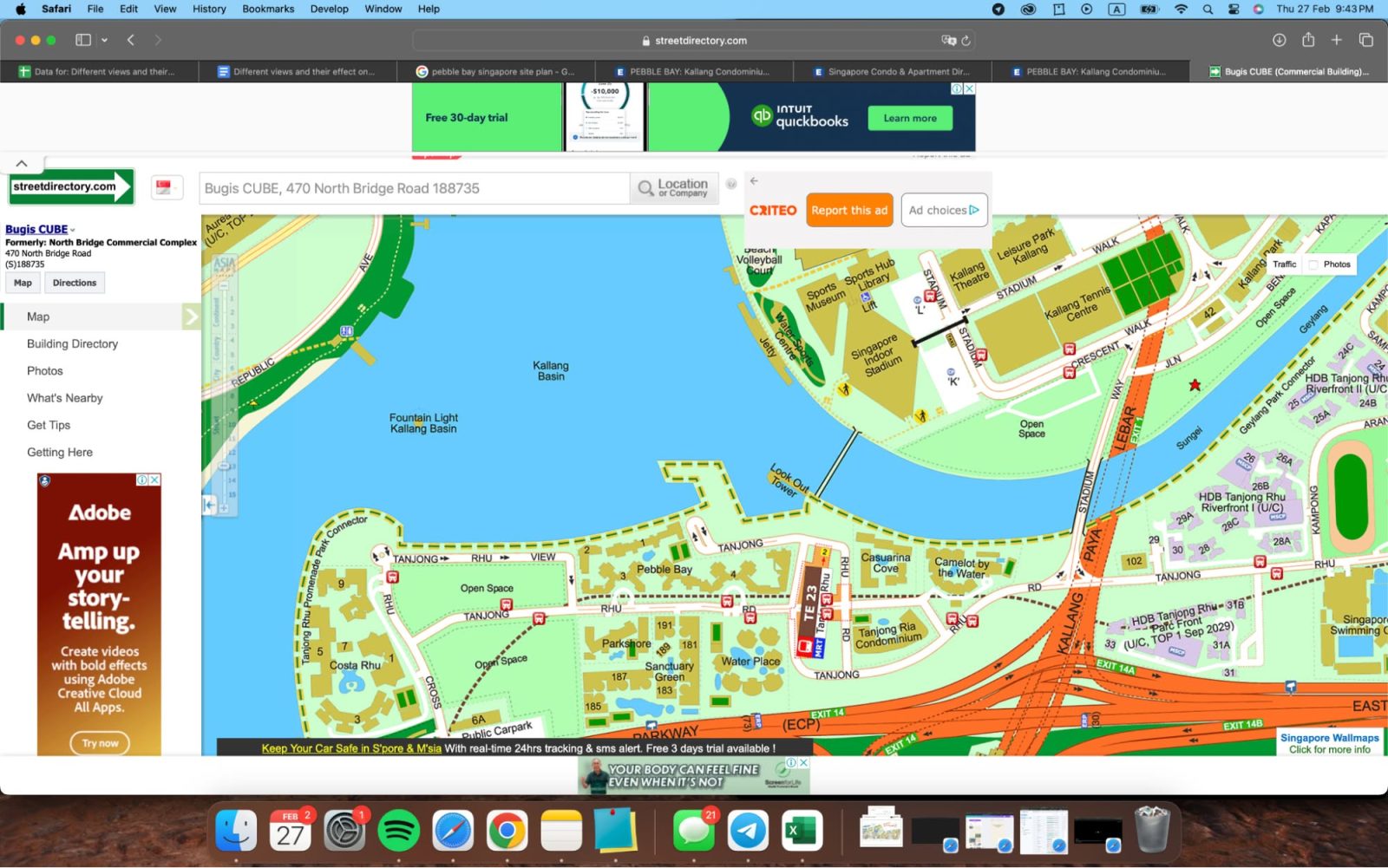Click the Location or Company search button
Viewport: 1388px width, 868px height.
coord(674,188)
